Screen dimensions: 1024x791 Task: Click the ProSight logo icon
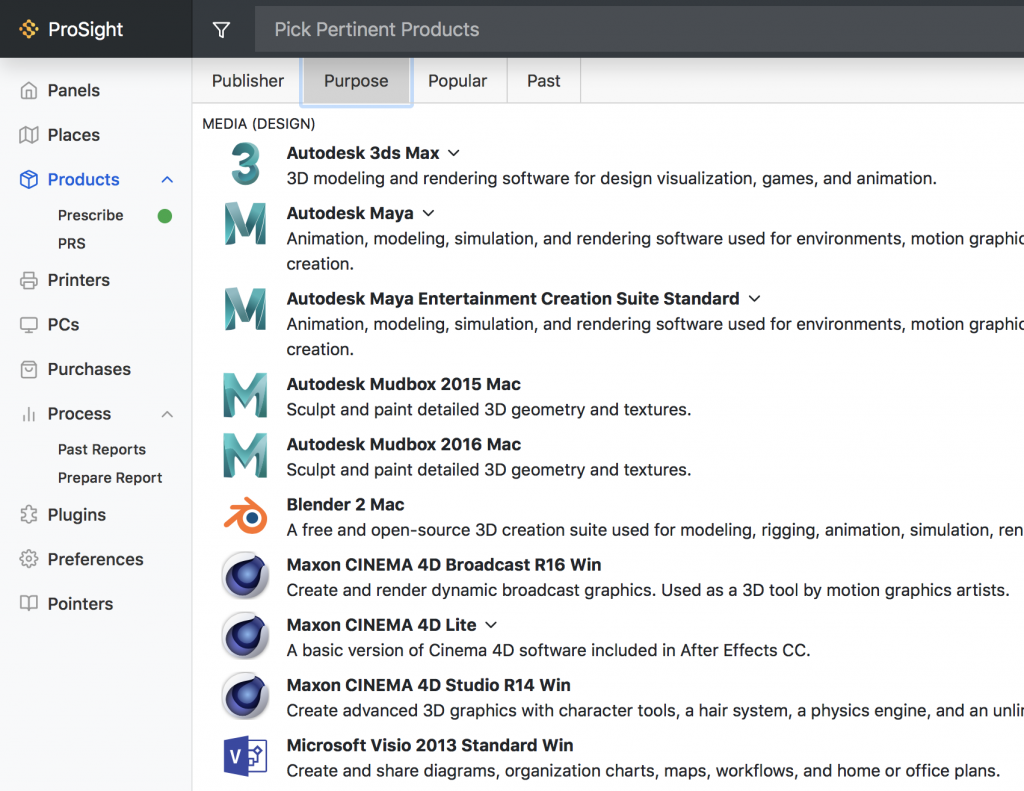pos(29,29)
